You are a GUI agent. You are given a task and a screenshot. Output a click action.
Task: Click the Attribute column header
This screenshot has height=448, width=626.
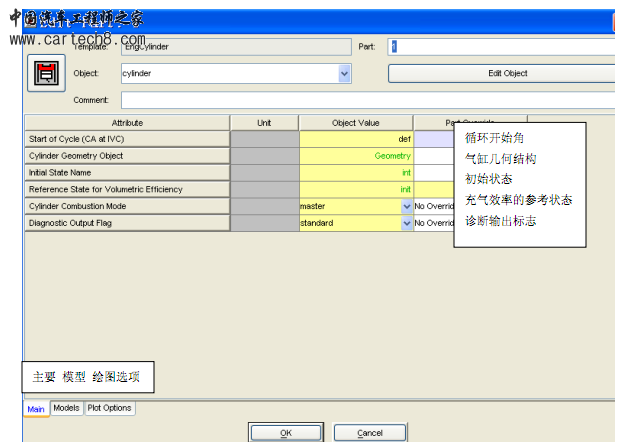[x=127, y=123]
